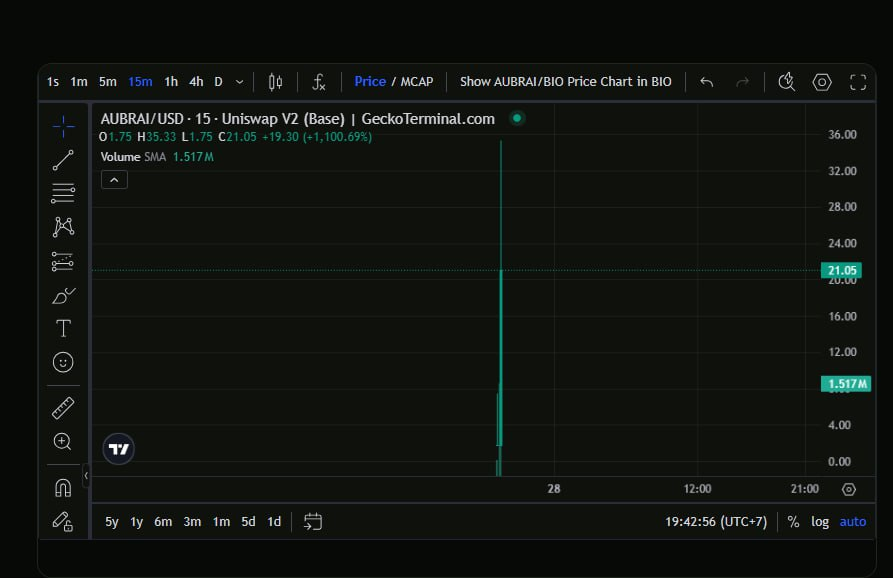893x578 pixels.
Task: Enter fullscreen chart mode
Action: coord(858,82)
